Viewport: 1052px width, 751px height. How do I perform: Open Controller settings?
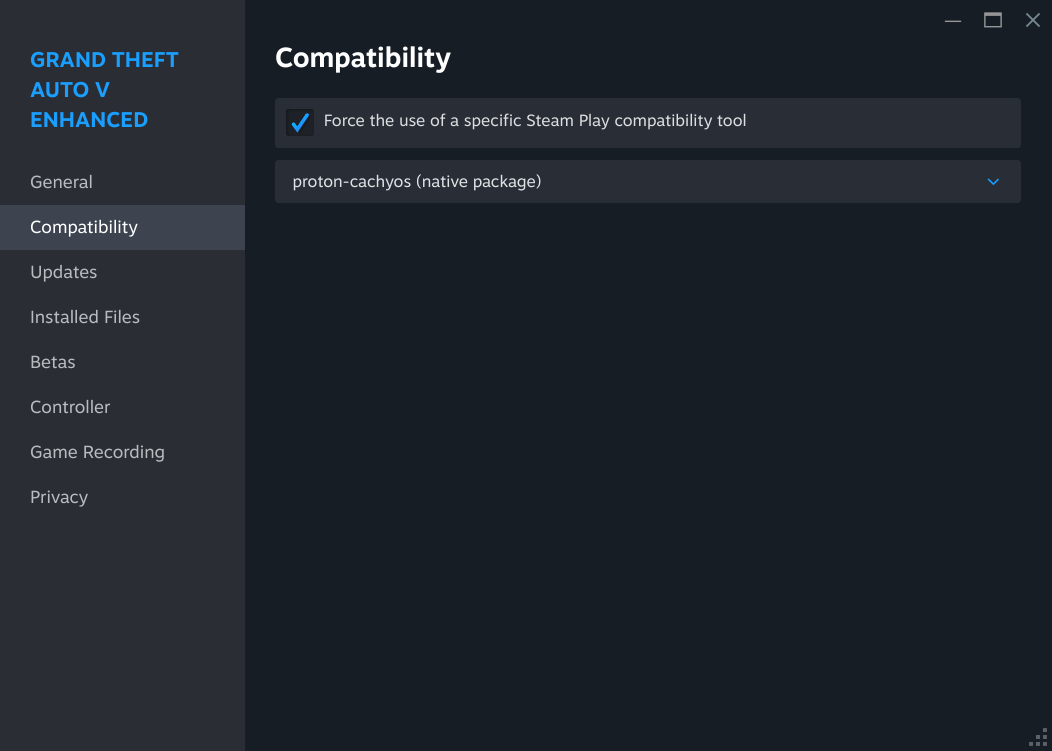pos(70,407)
